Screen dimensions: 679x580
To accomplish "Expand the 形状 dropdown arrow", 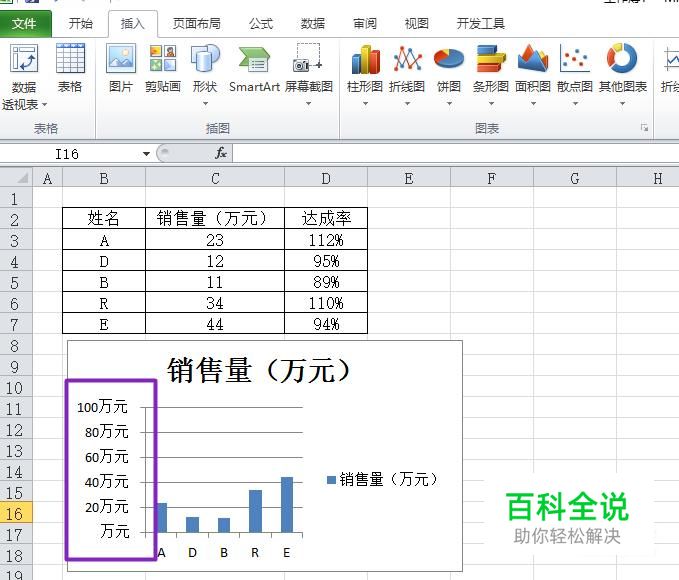I will coord(206,104).
